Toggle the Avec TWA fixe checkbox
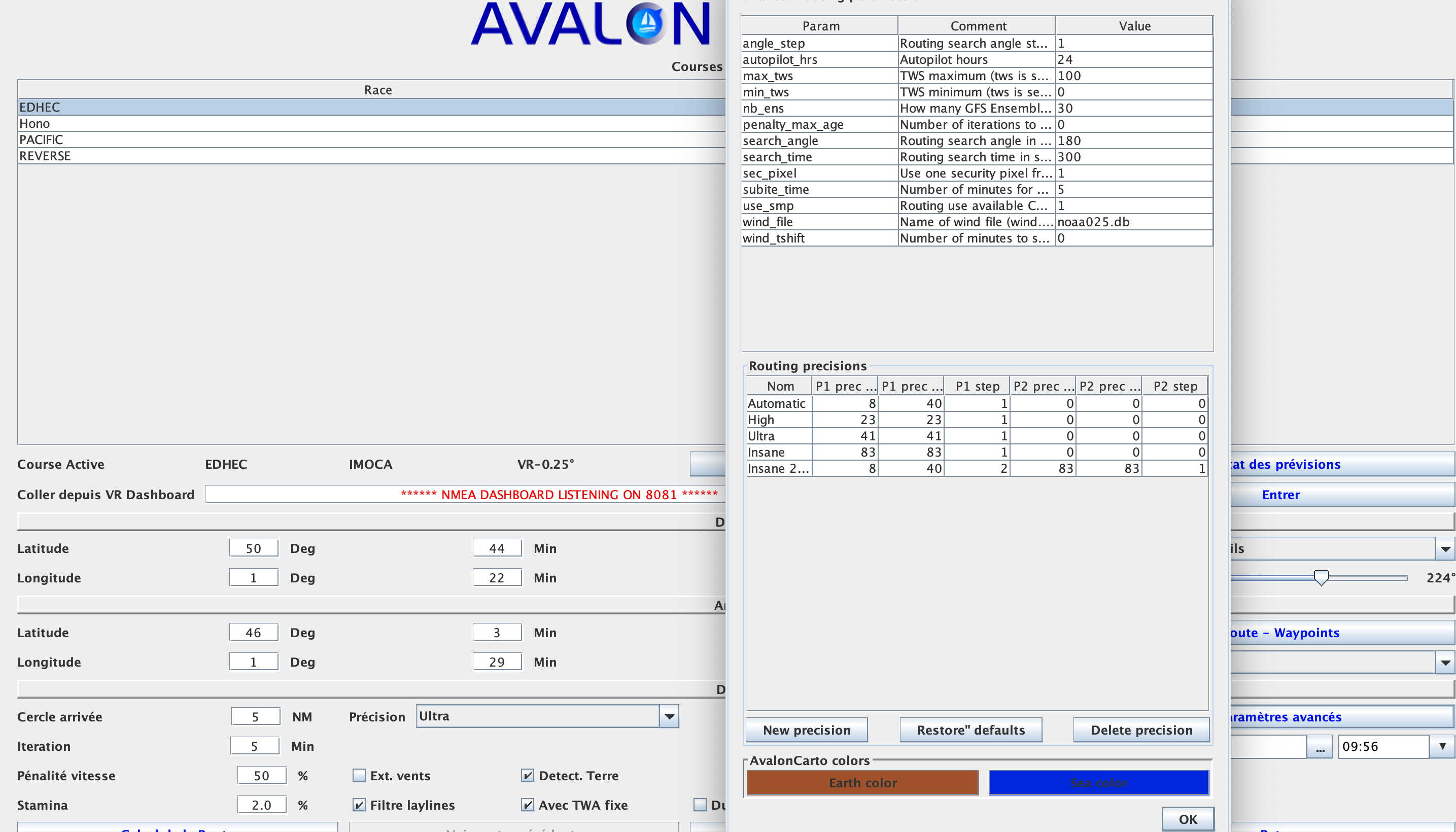The image size is (1456, 832). point(528,805)
